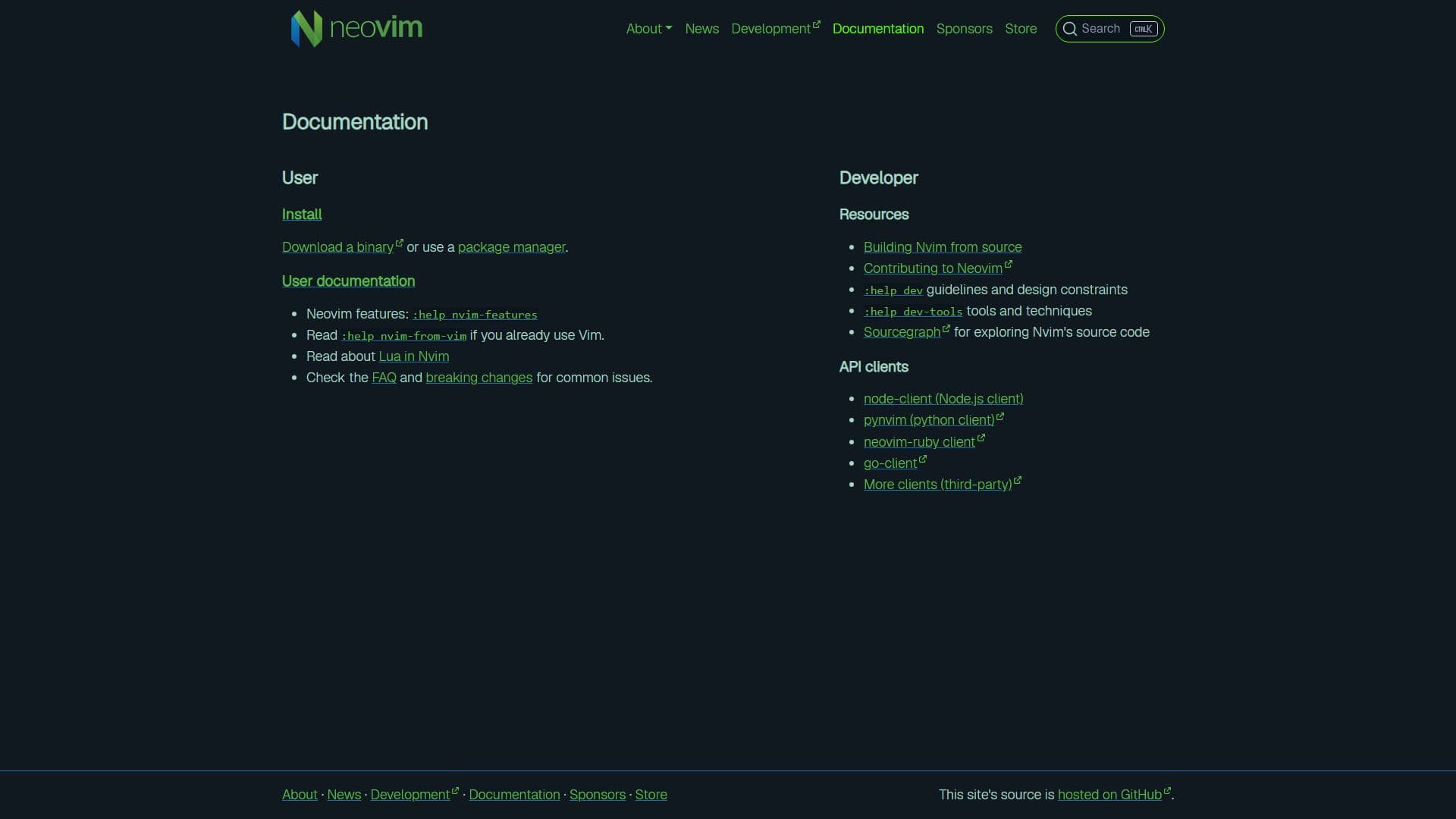The height and width of the screenshot is (819, 1456).
Task: Open :help nvim-features link
Action: coord(475,315)
